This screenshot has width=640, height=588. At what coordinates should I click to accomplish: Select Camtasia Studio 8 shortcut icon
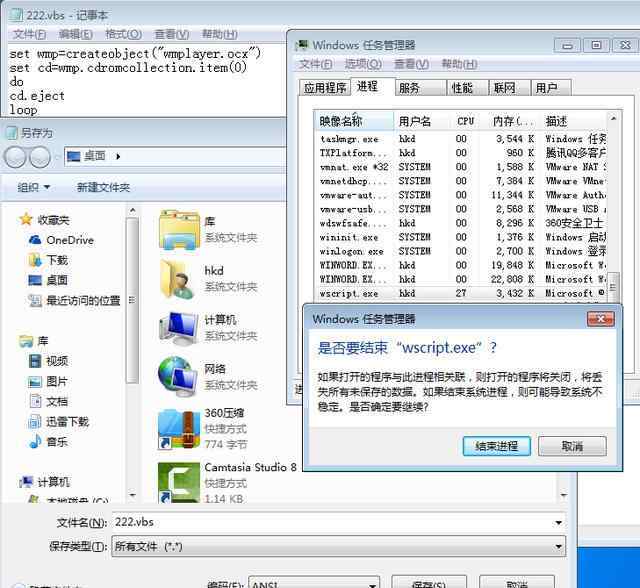179,482
